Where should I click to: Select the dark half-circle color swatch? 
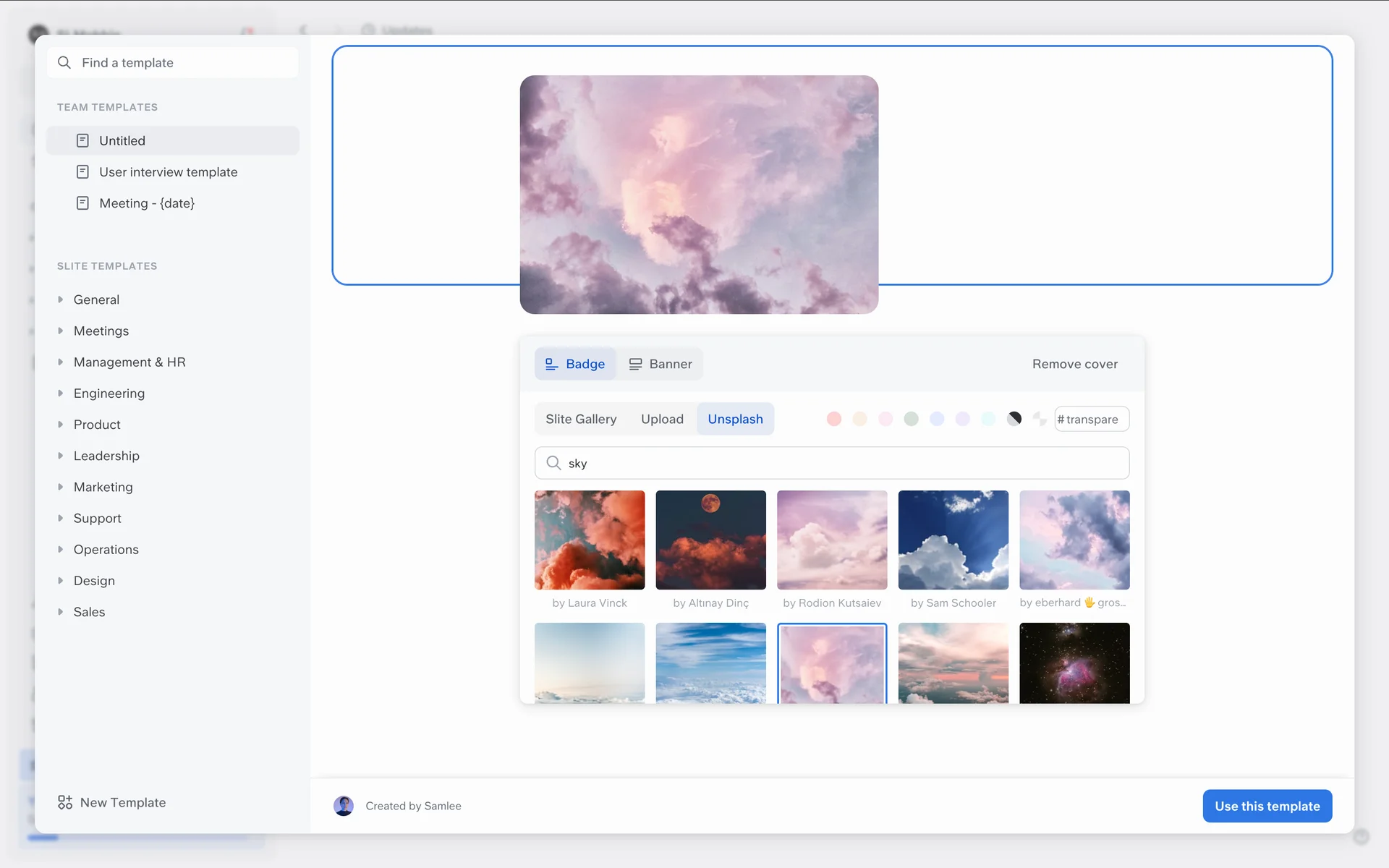(x=1014, y=419)
